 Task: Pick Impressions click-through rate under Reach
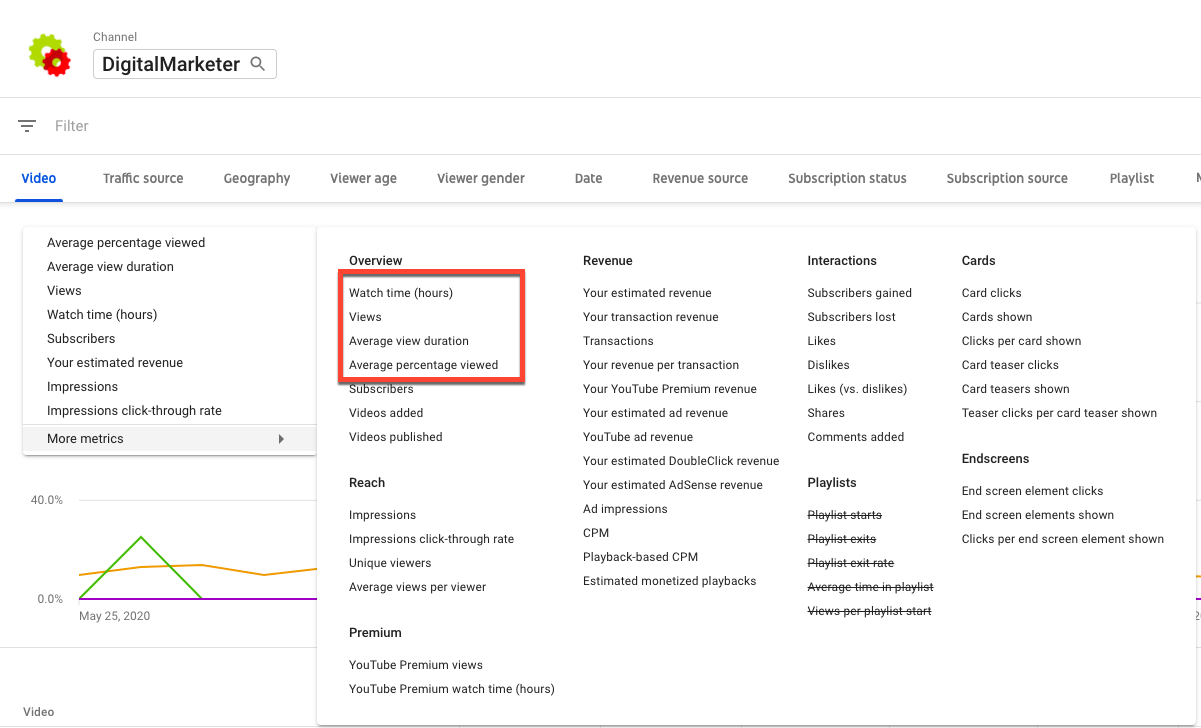[431, 539]
